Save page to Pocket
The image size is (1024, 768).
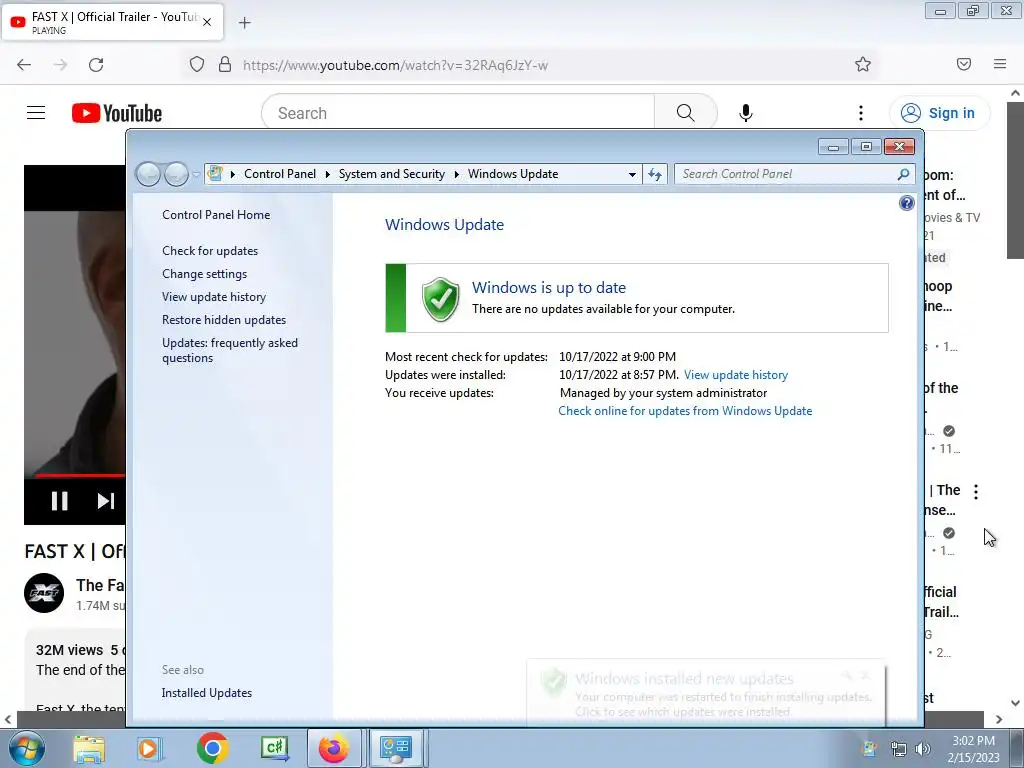(x=964, y=64)
